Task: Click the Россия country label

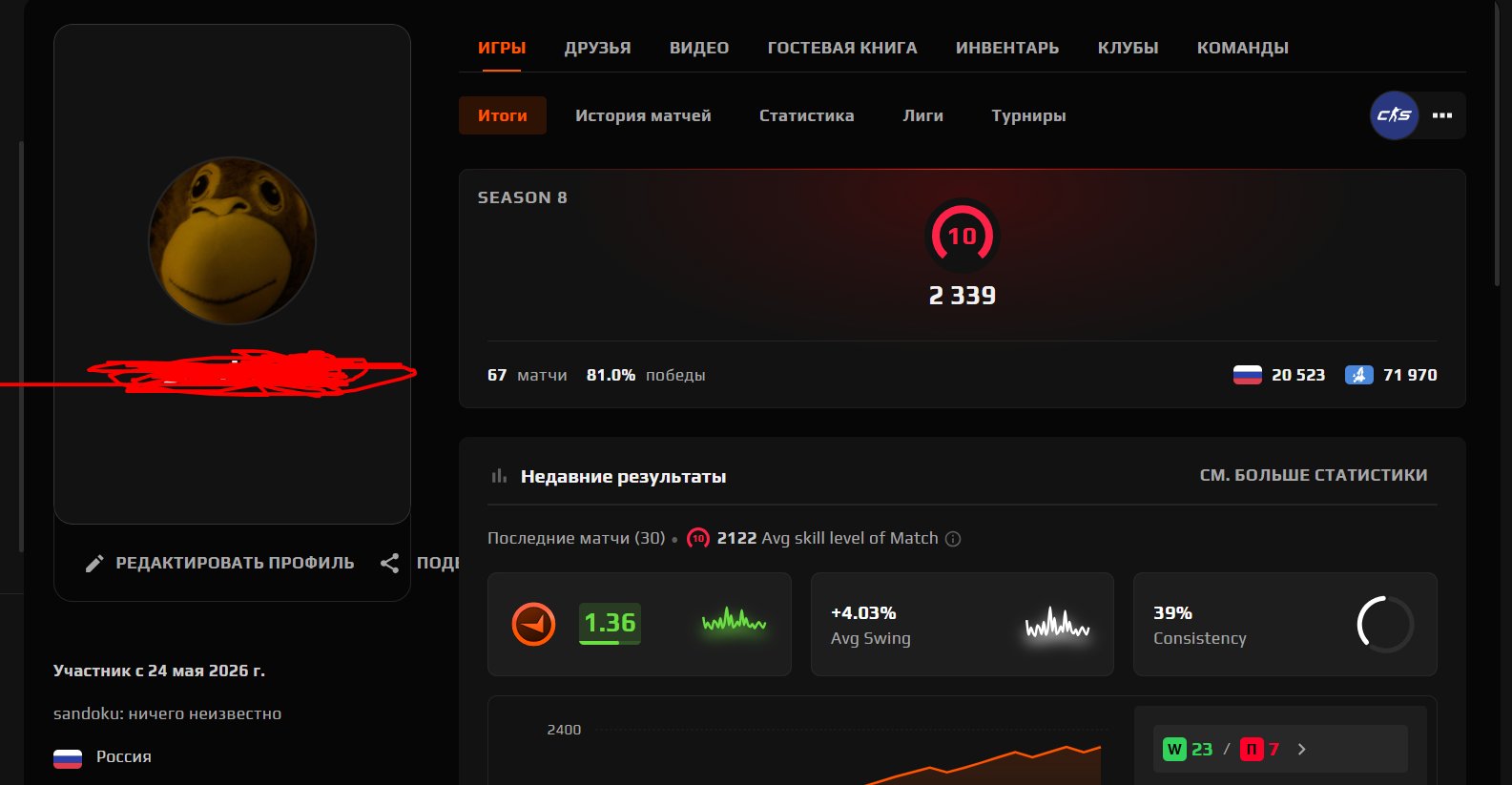Action: (x=124, y=756)
